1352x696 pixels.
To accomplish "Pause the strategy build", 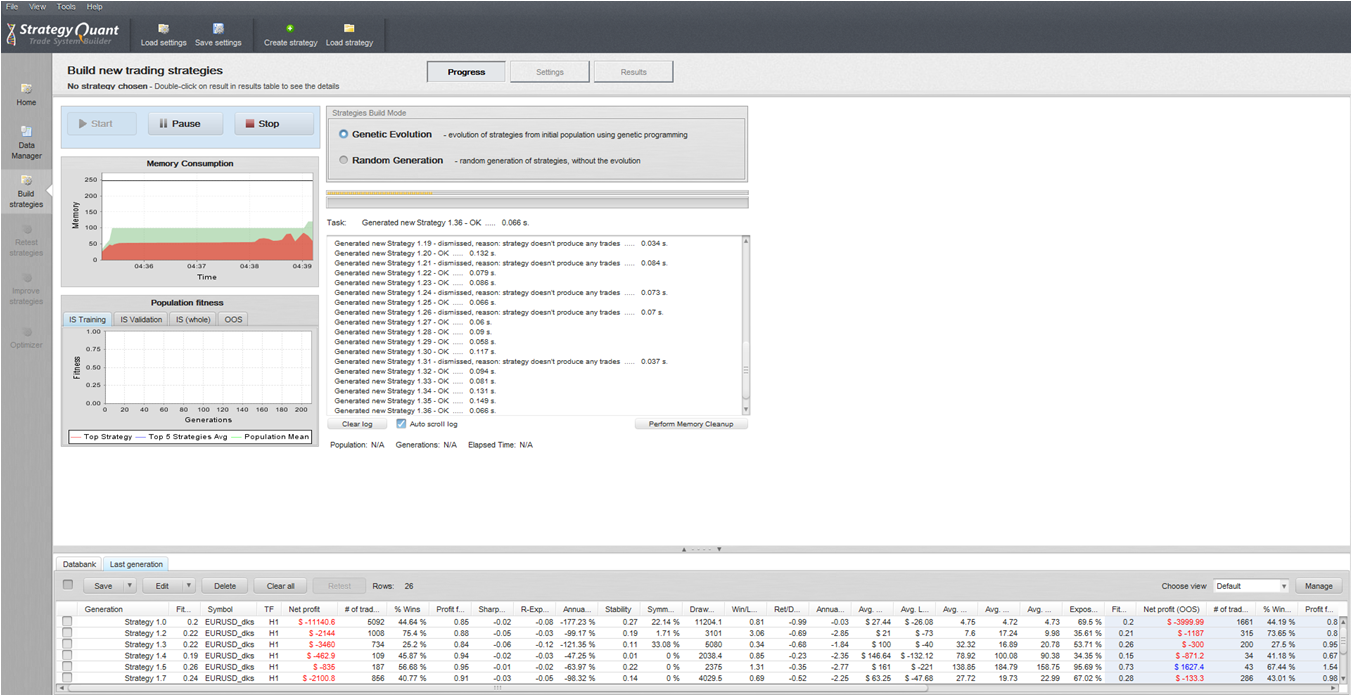I will [185, 124].
